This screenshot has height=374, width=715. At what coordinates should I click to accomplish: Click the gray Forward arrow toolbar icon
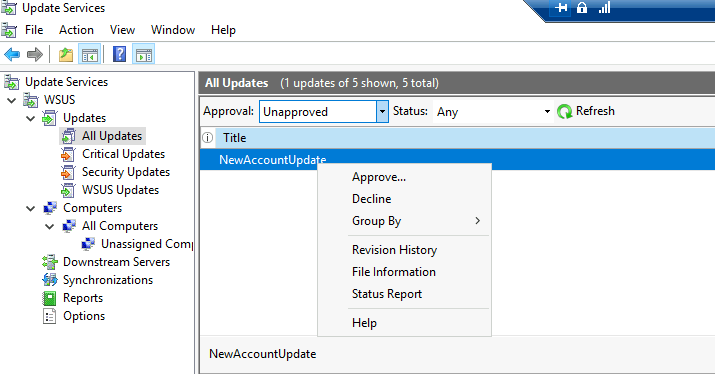point(35,55)
